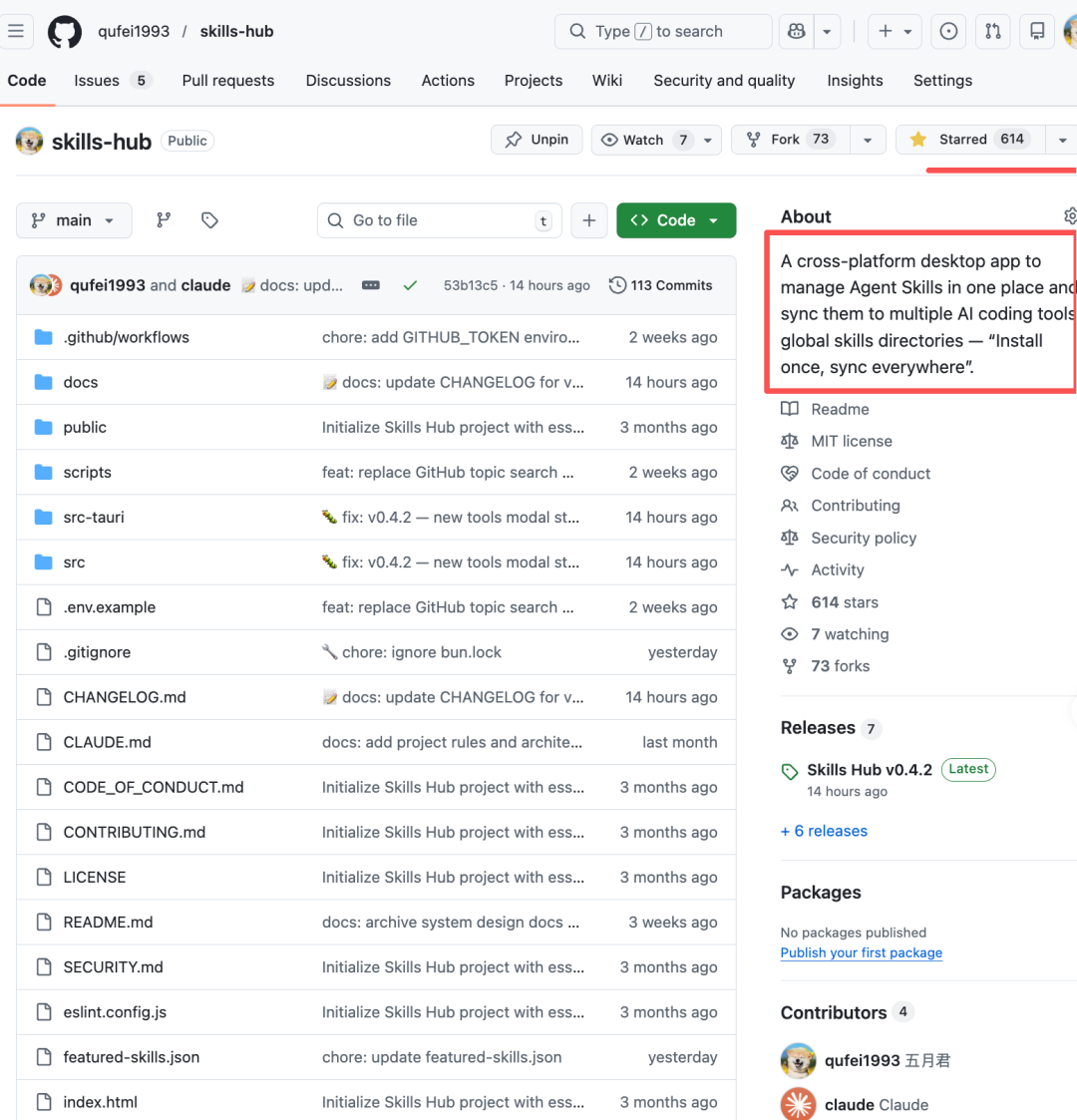Open the notifications inbox icon

point(1037,31)
